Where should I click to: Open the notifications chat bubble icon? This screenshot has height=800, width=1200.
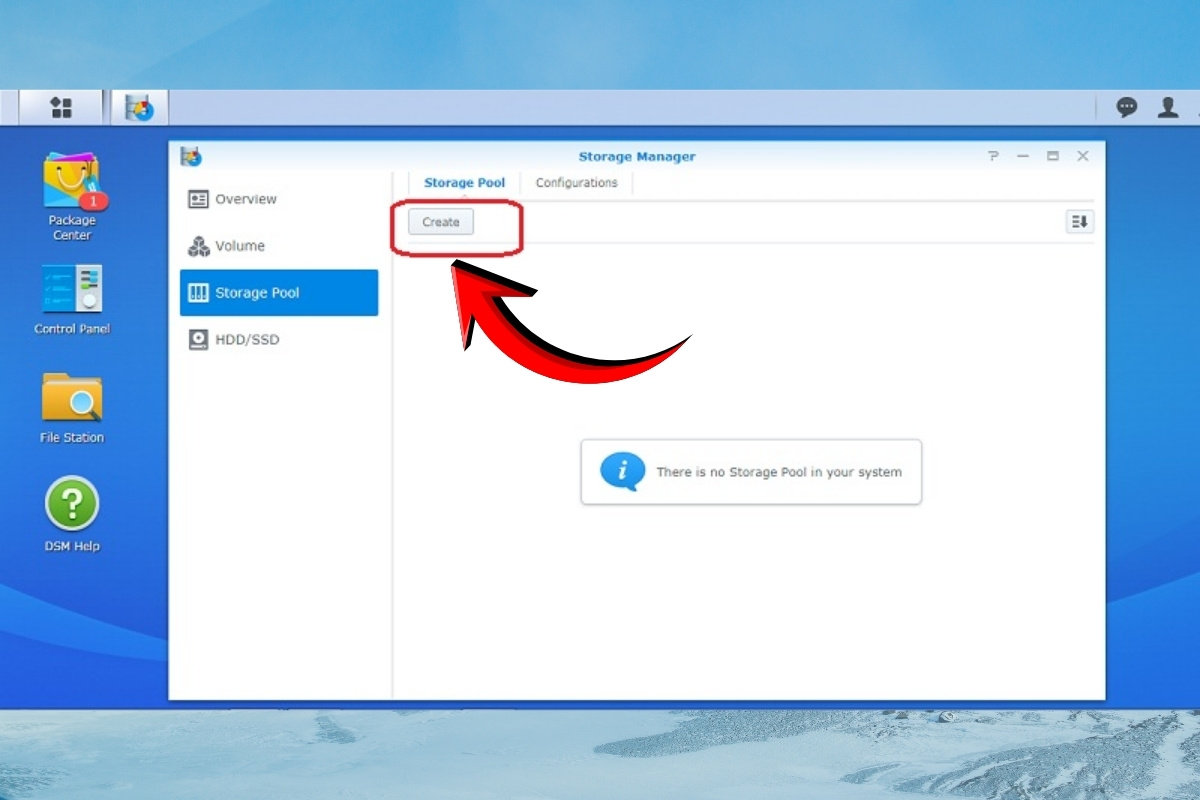tap(1127, 107)
